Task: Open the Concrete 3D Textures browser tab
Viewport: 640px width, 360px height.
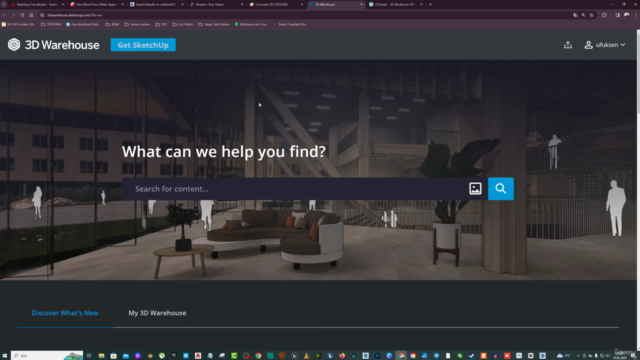Action: point(275,4)
